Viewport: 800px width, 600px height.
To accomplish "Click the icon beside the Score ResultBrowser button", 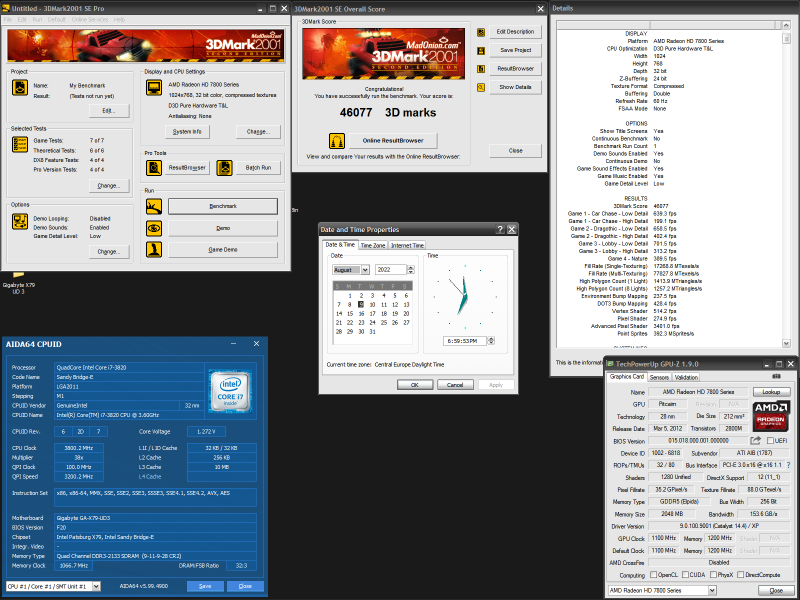I will (481, 69).
